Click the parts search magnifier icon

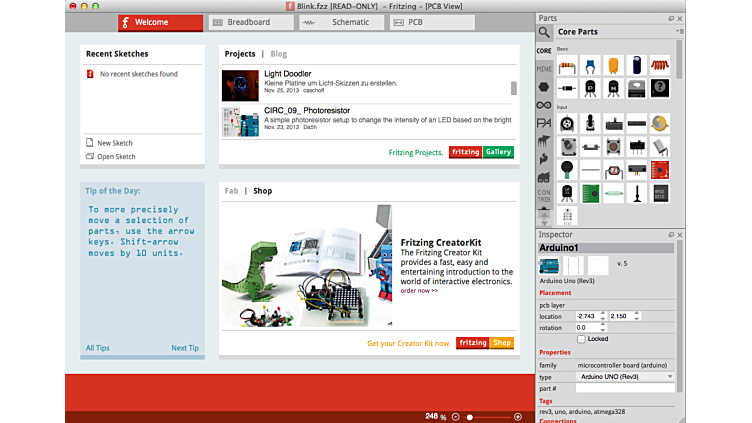544,32
